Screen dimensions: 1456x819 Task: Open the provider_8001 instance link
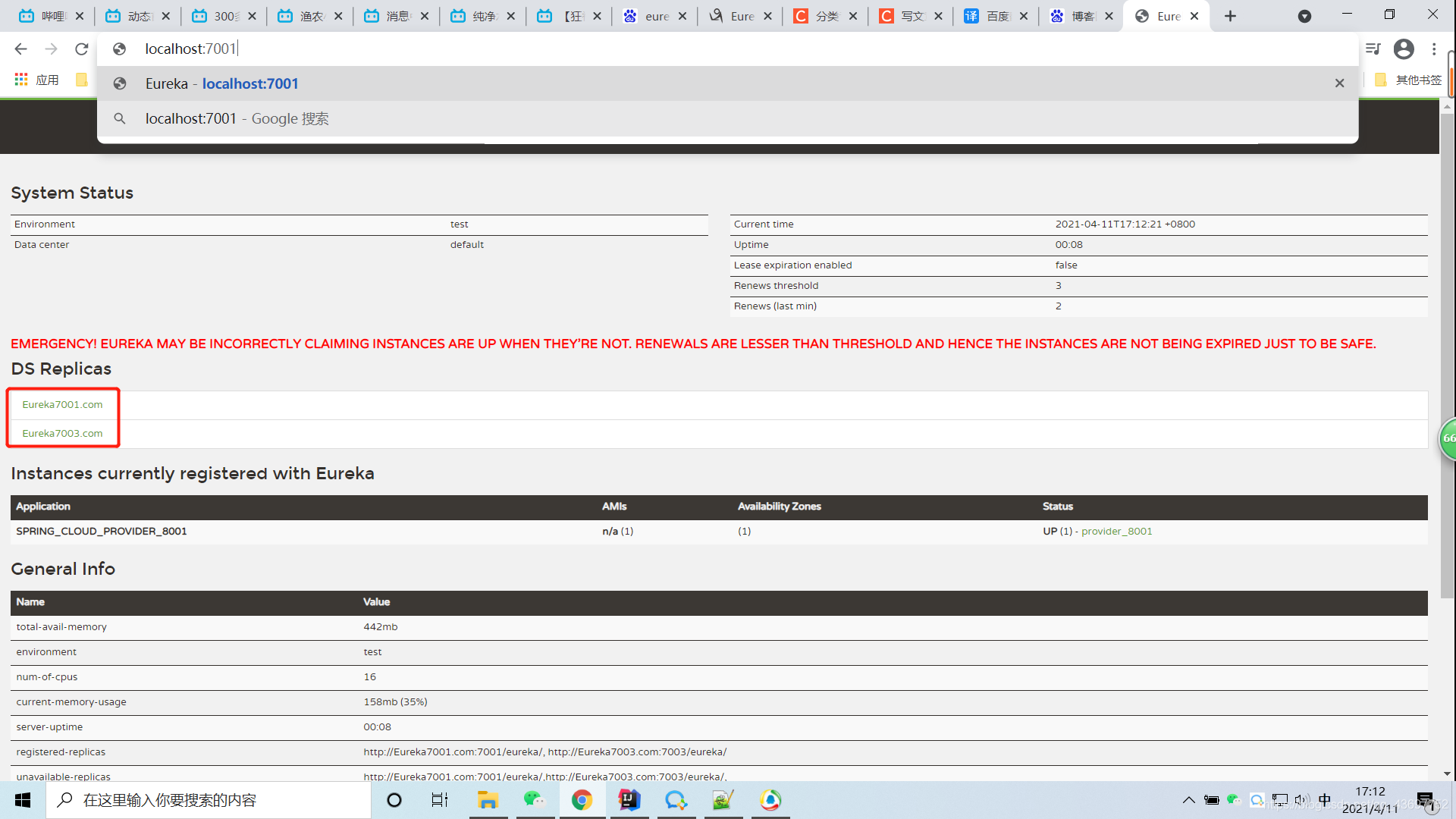pyautogui.click(x=1116, y=531)
